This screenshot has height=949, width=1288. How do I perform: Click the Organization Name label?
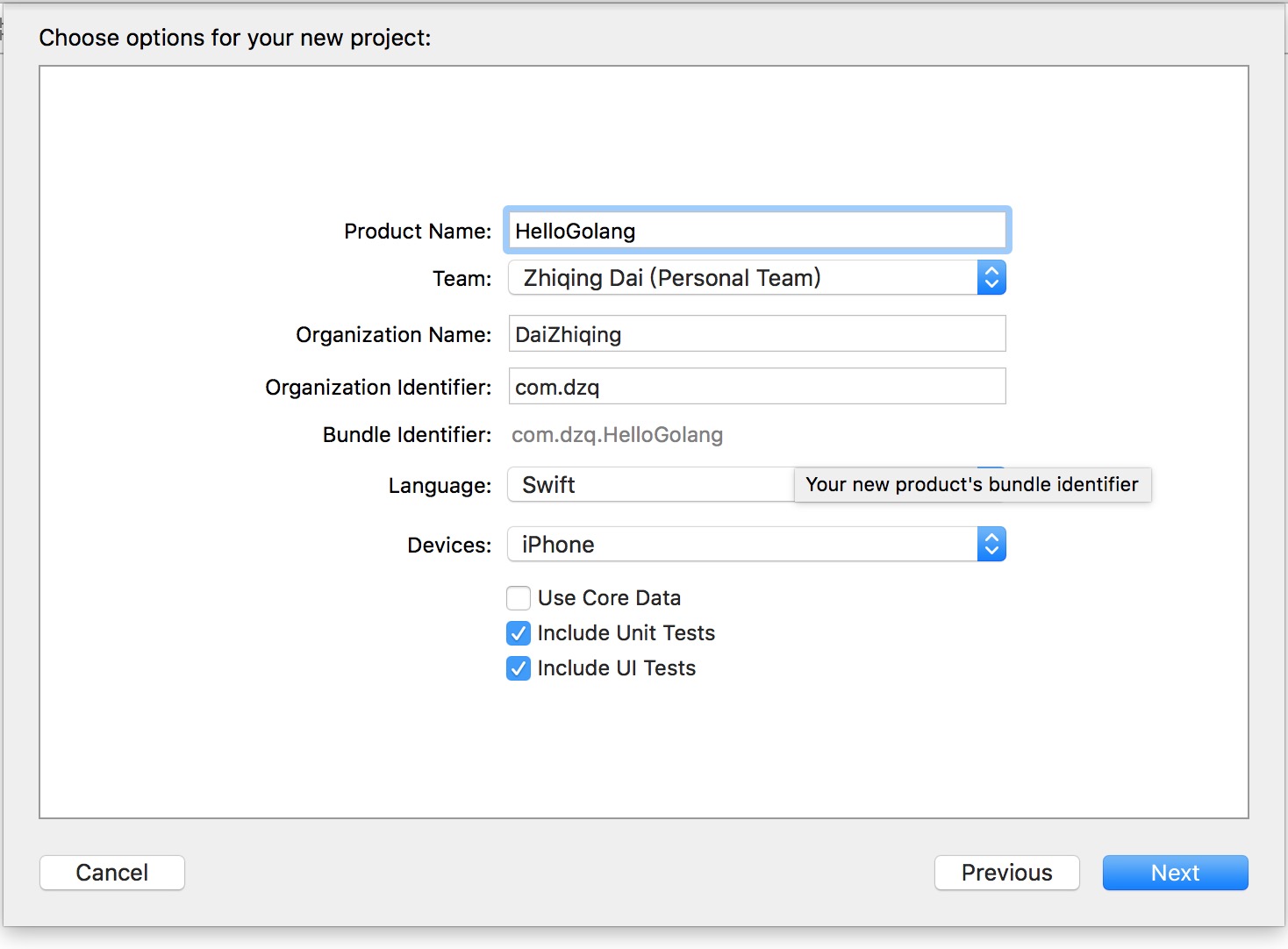coord(394,335)
